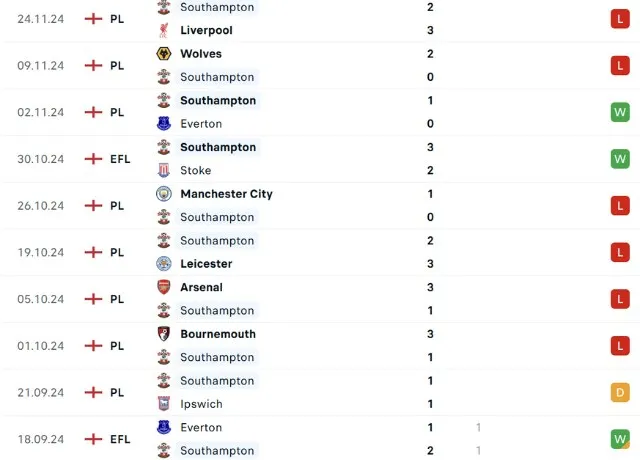Click the loss badge for Arsenal match
Viewport: 640px width, 460px height.
pyautogui.click(x=620, y=299)
